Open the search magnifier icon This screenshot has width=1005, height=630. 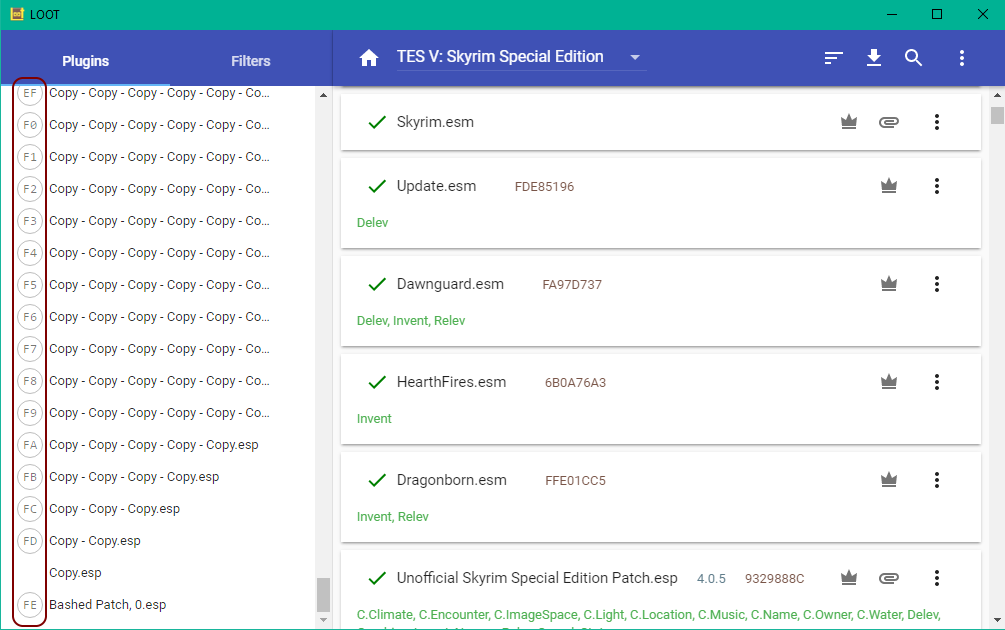click(913, 58)
